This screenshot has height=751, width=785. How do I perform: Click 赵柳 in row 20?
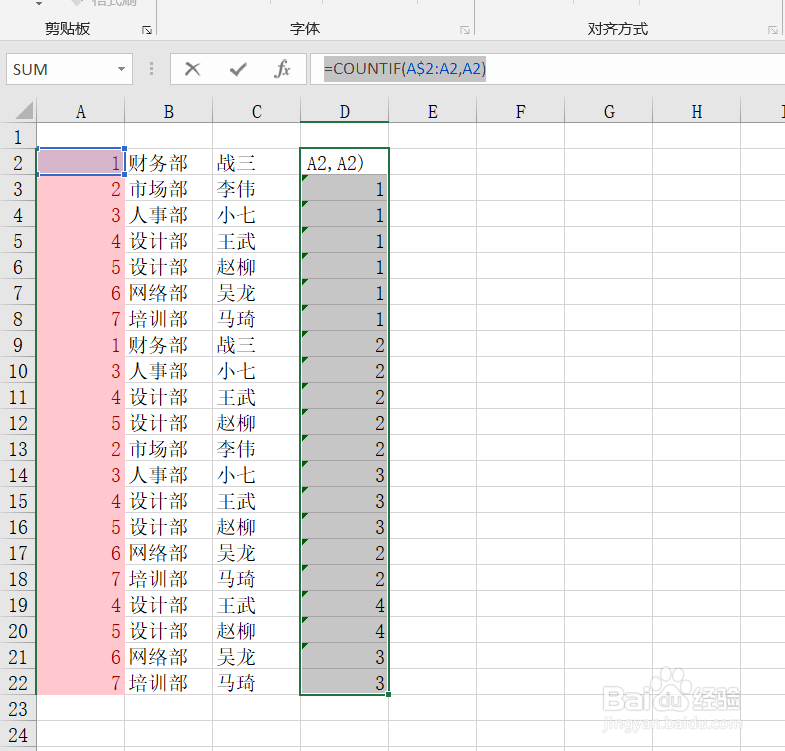point(236,631)
